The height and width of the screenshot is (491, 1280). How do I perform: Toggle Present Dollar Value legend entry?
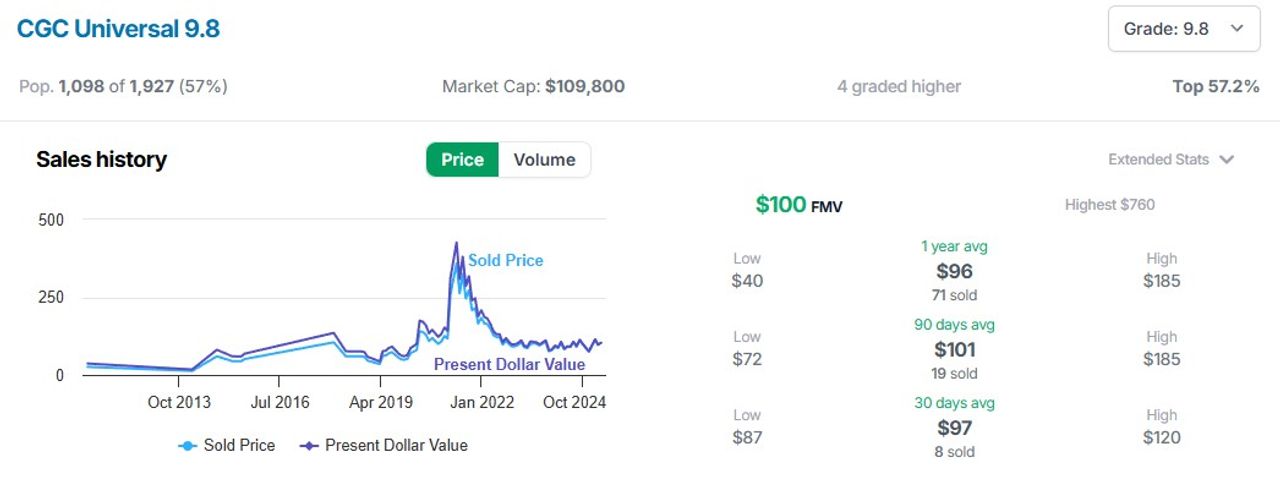(x=384, y=445)
